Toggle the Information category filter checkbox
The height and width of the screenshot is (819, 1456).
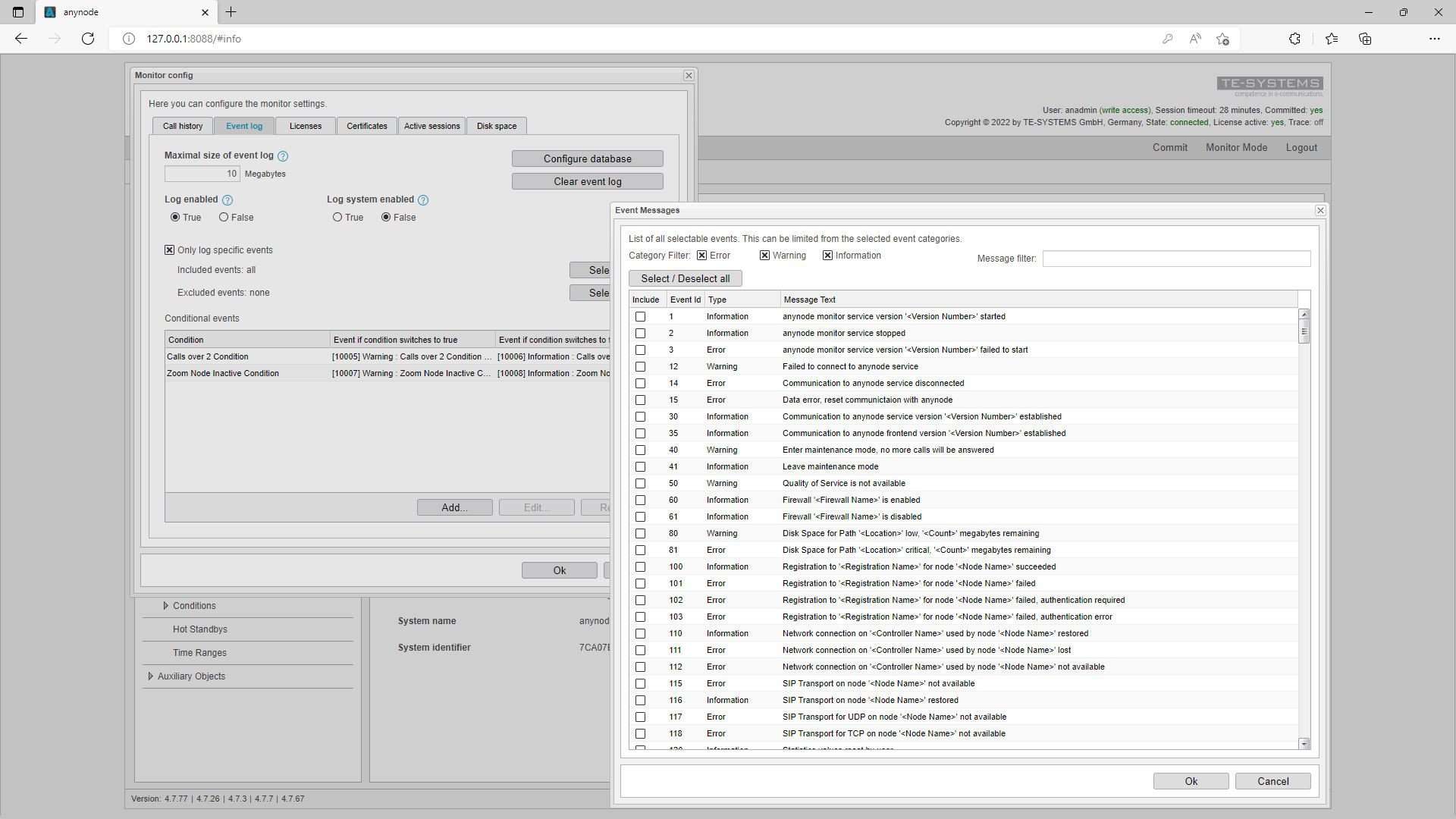click(x=827, y=256)
